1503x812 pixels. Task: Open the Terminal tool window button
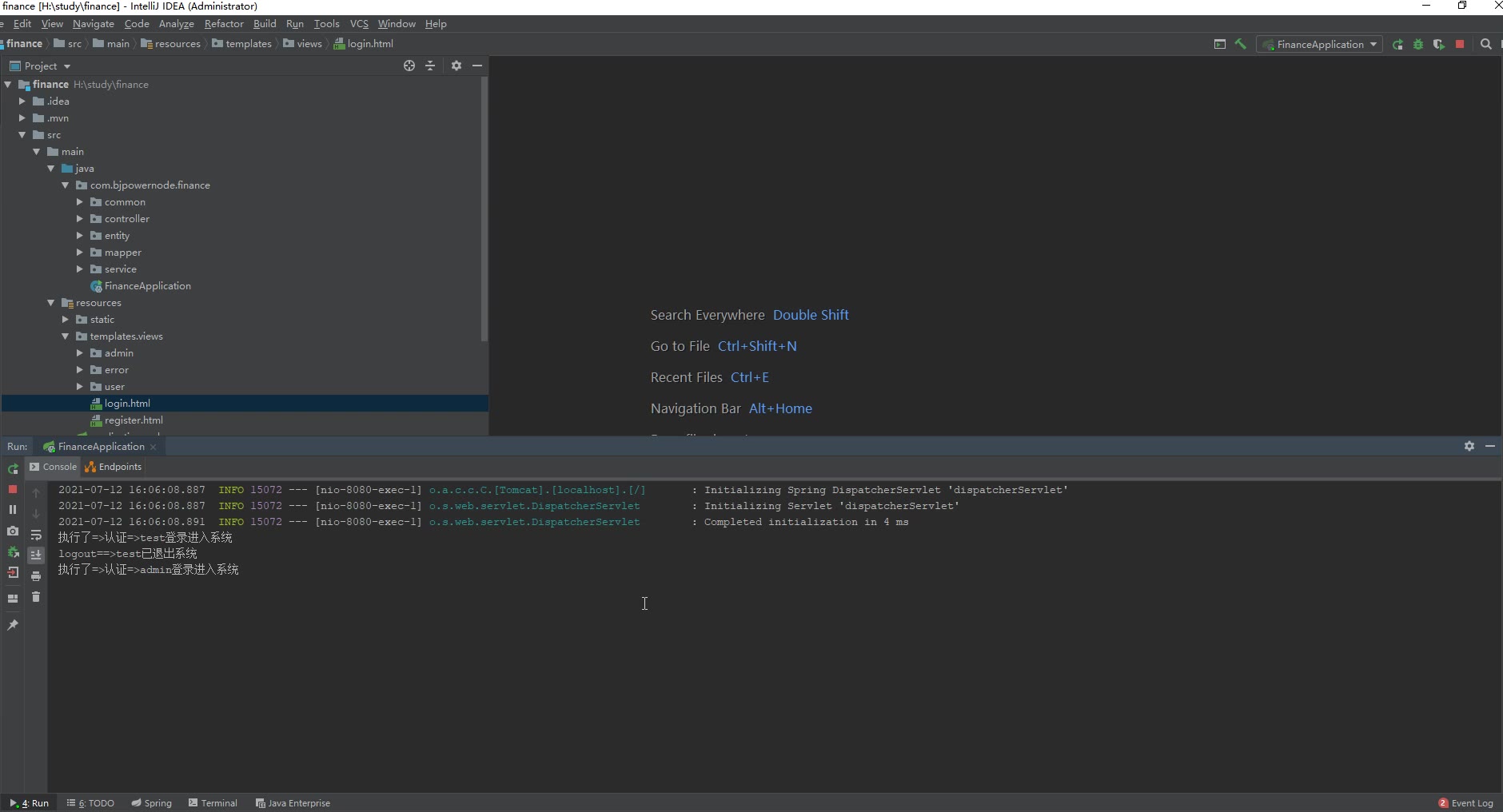pos(213,803)
